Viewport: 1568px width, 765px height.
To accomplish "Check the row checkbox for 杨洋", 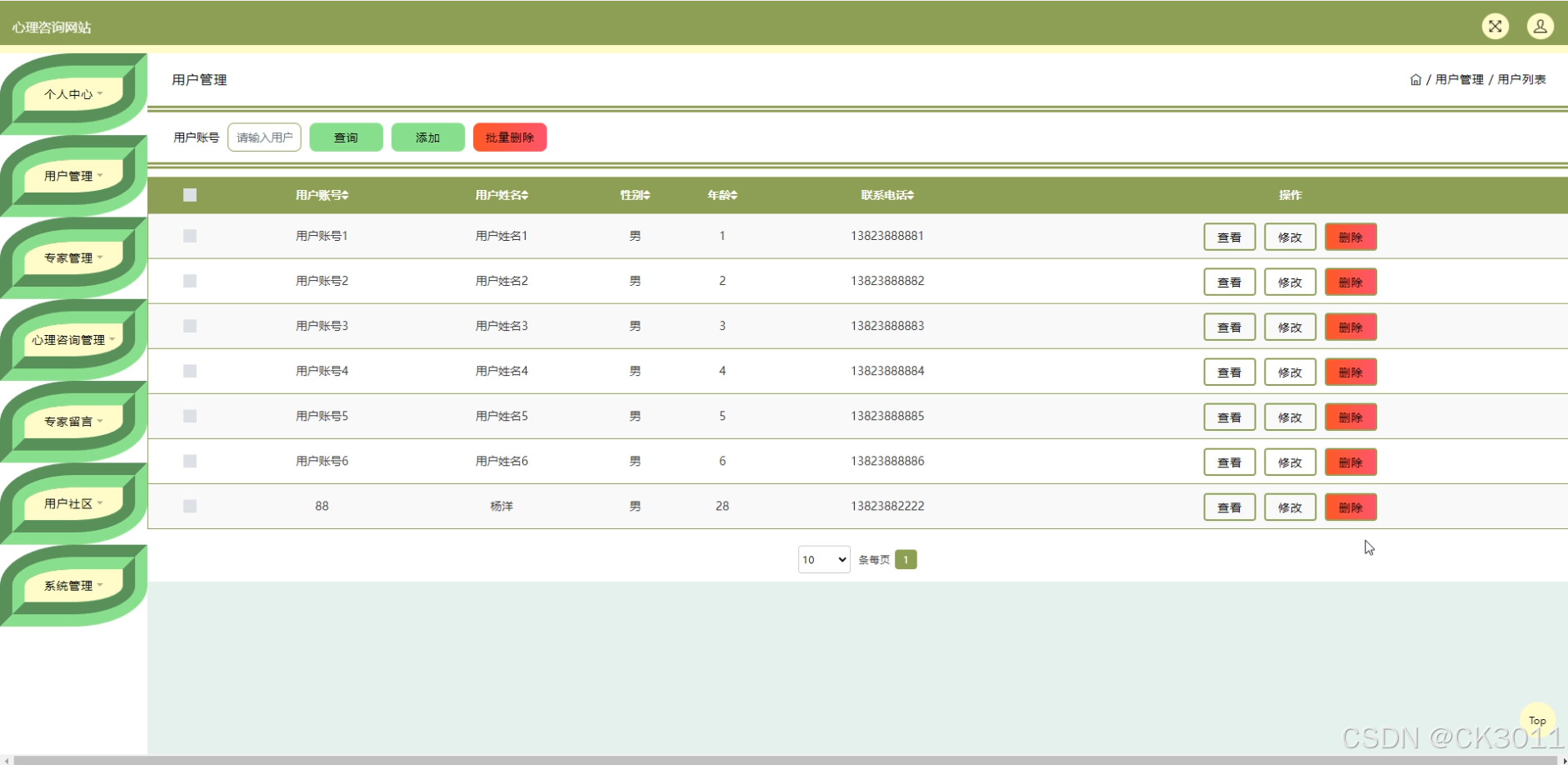I will (x=190, y=506).
